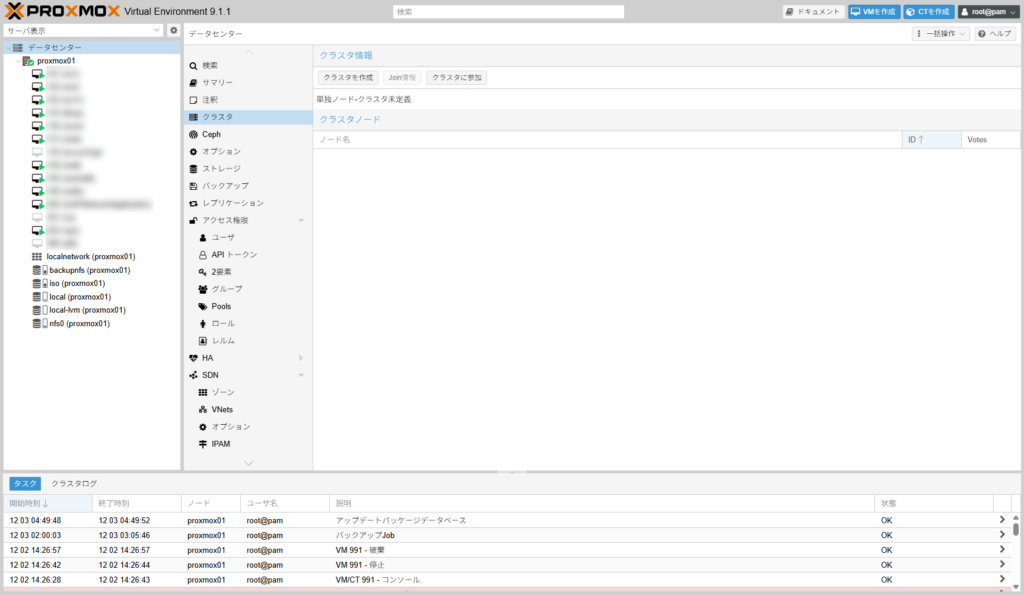Click the クラスタを作成 button

(348, 77)
